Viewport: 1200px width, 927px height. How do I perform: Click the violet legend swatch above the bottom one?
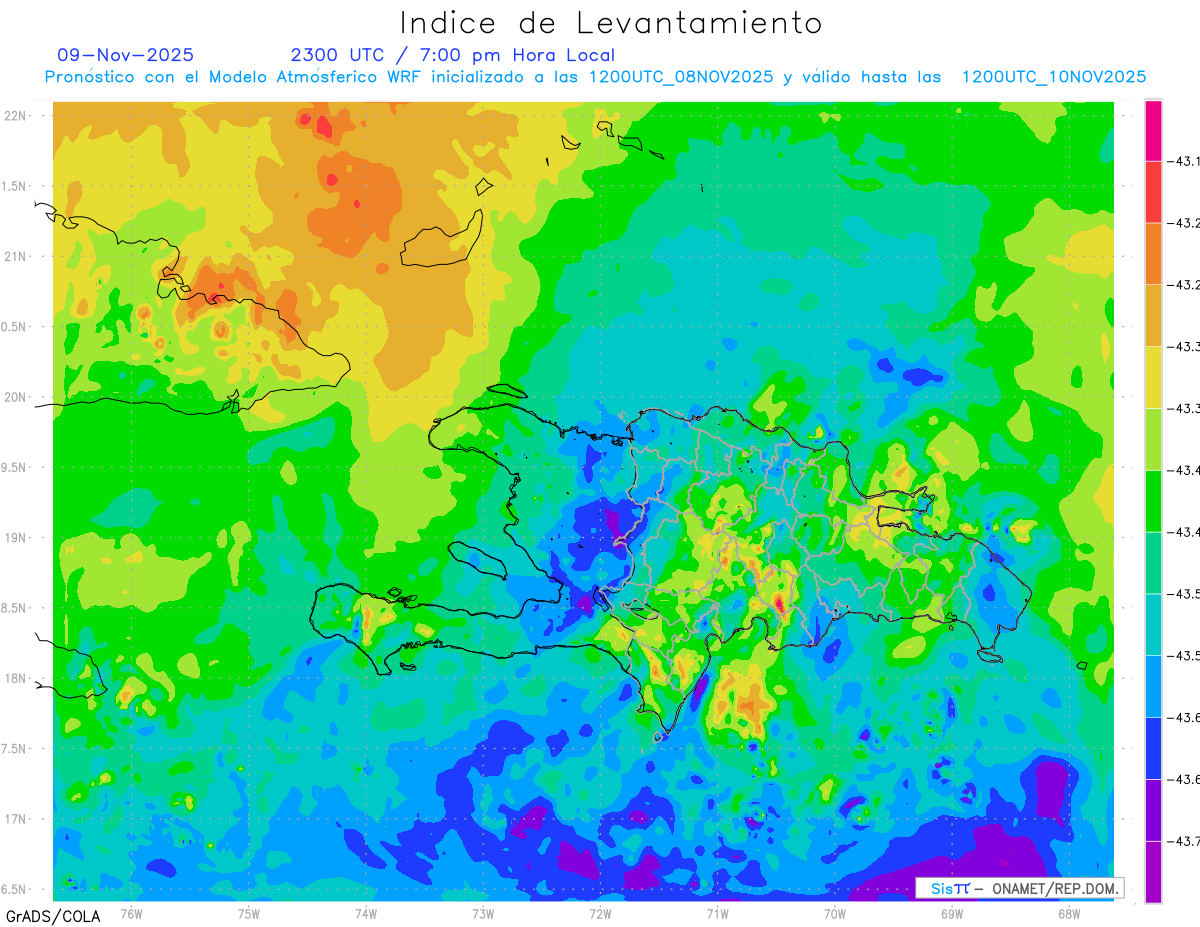[x=1153, y=810]
